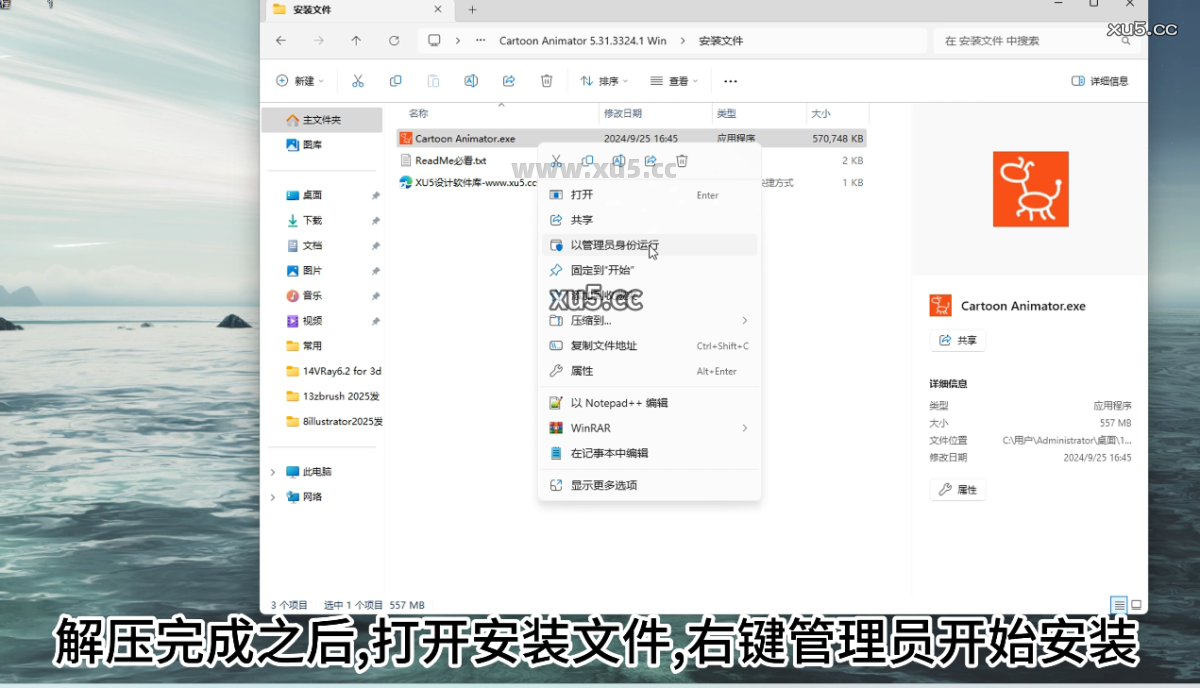The height and width of the screenshot is (688, 1200).
Task: Click the Share icon in the toolbar
Action: tap(508, 81)
